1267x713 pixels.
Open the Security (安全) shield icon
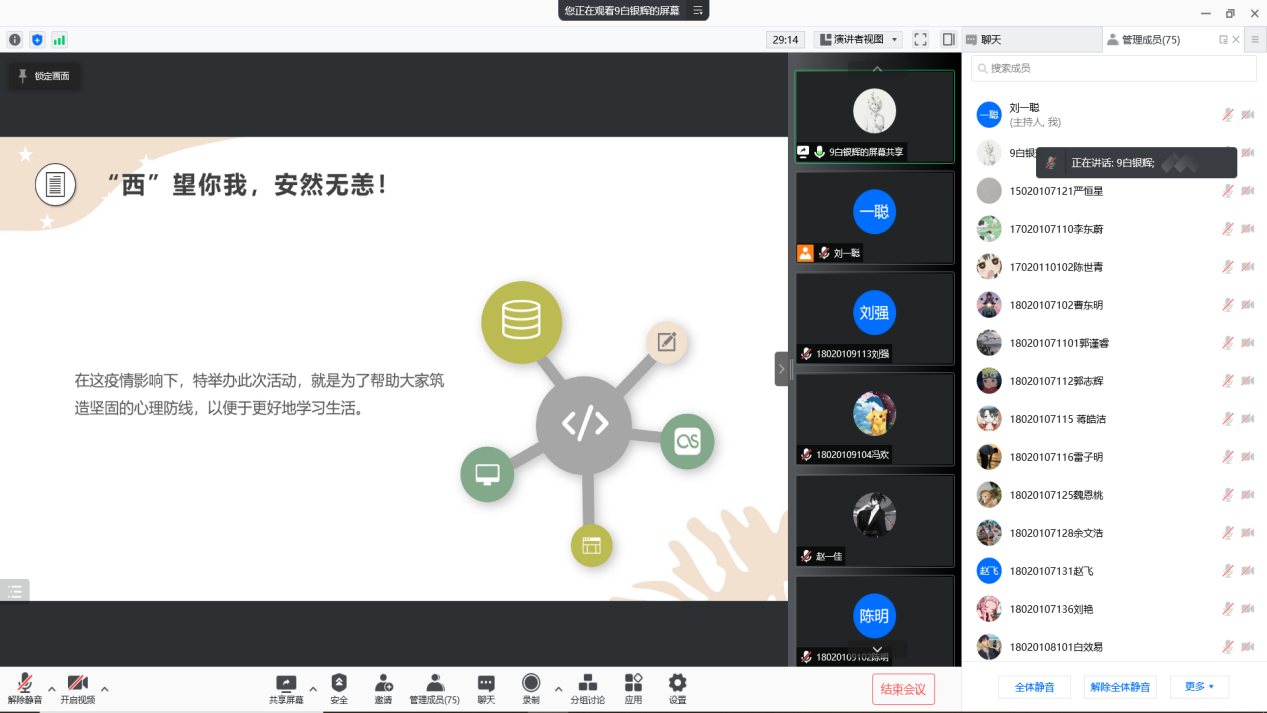(x=339, y=687)
